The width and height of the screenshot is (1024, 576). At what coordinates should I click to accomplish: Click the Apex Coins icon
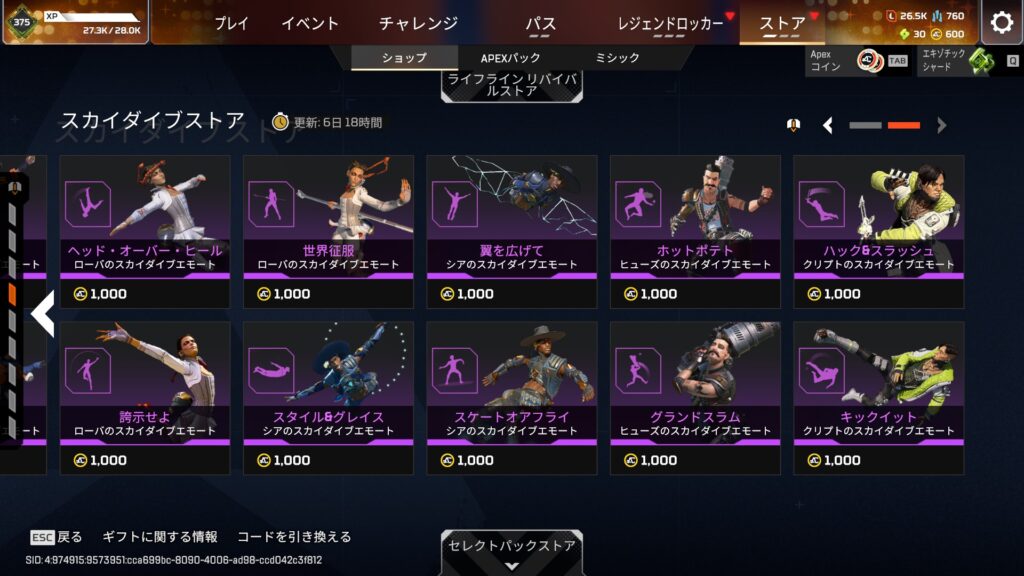pos(870,61)
